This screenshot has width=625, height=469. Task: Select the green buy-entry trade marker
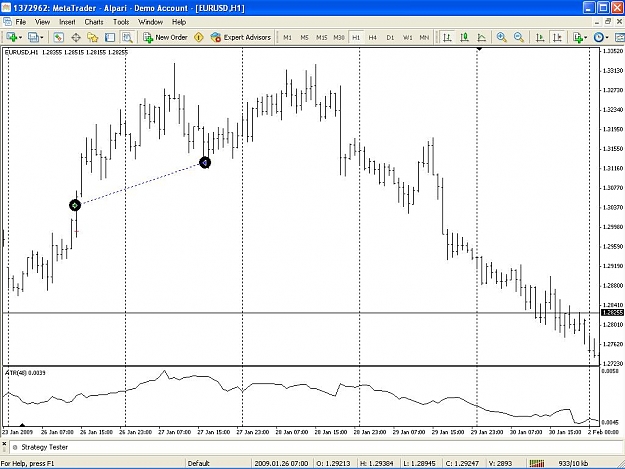(x=75, y=205)
